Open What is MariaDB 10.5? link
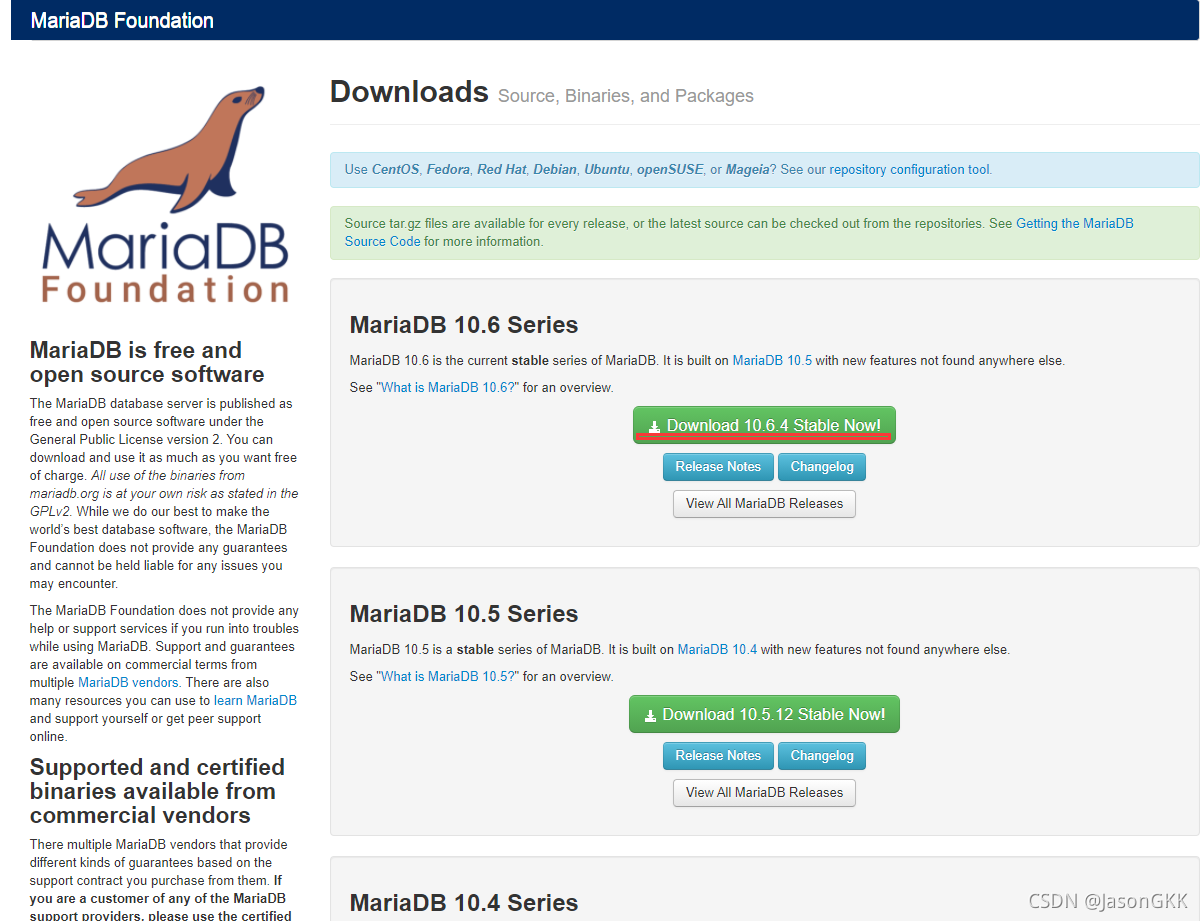 [x=448, y=677]
